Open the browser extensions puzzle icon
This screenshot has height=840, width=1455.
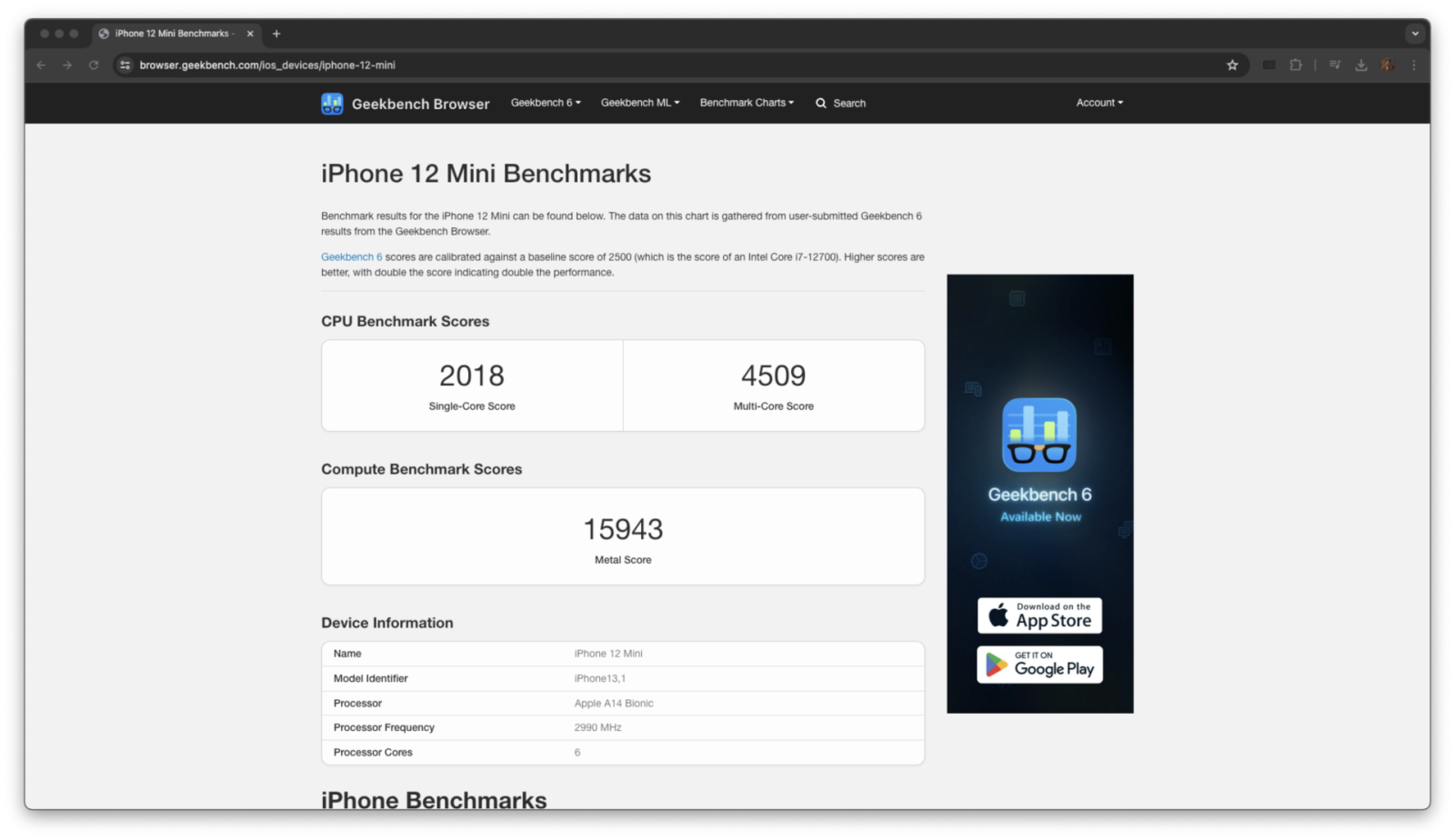1296,65
